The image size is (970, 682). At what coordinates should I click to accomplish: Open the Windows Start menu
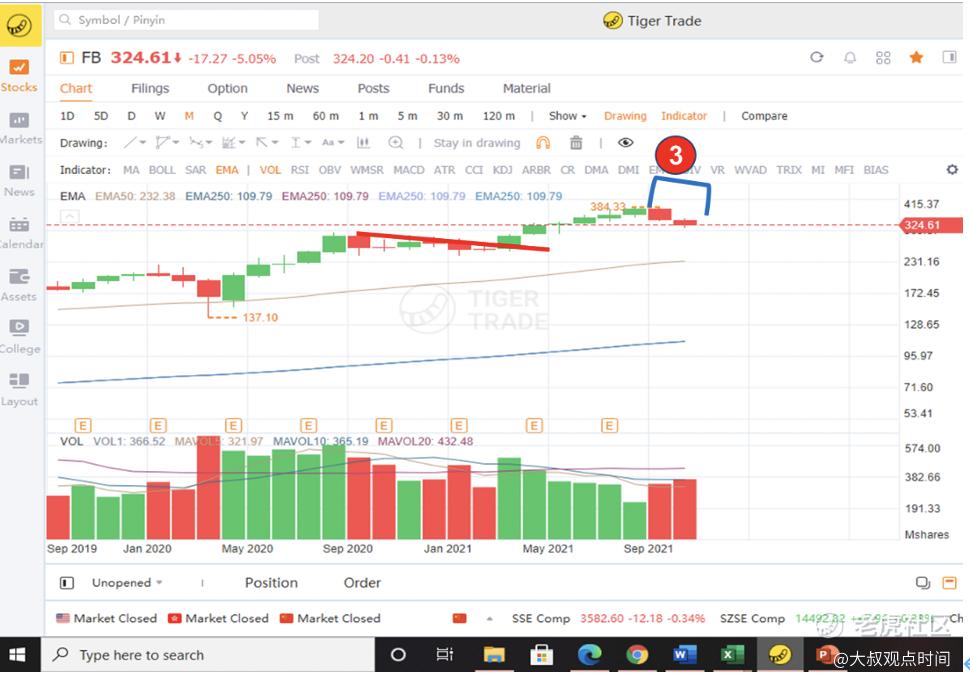click(x=17, y=655)
